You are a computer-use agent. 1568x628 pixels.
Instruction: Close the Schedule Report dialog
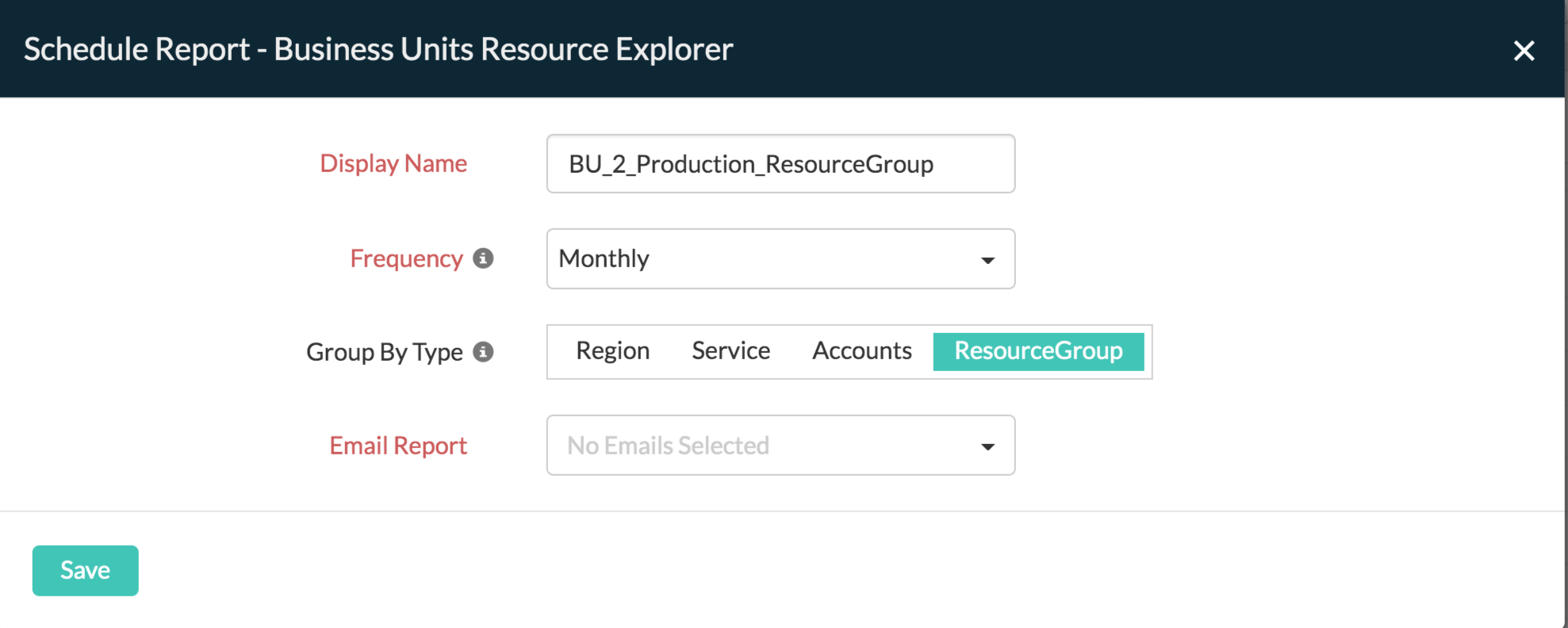click(1524, 51)
